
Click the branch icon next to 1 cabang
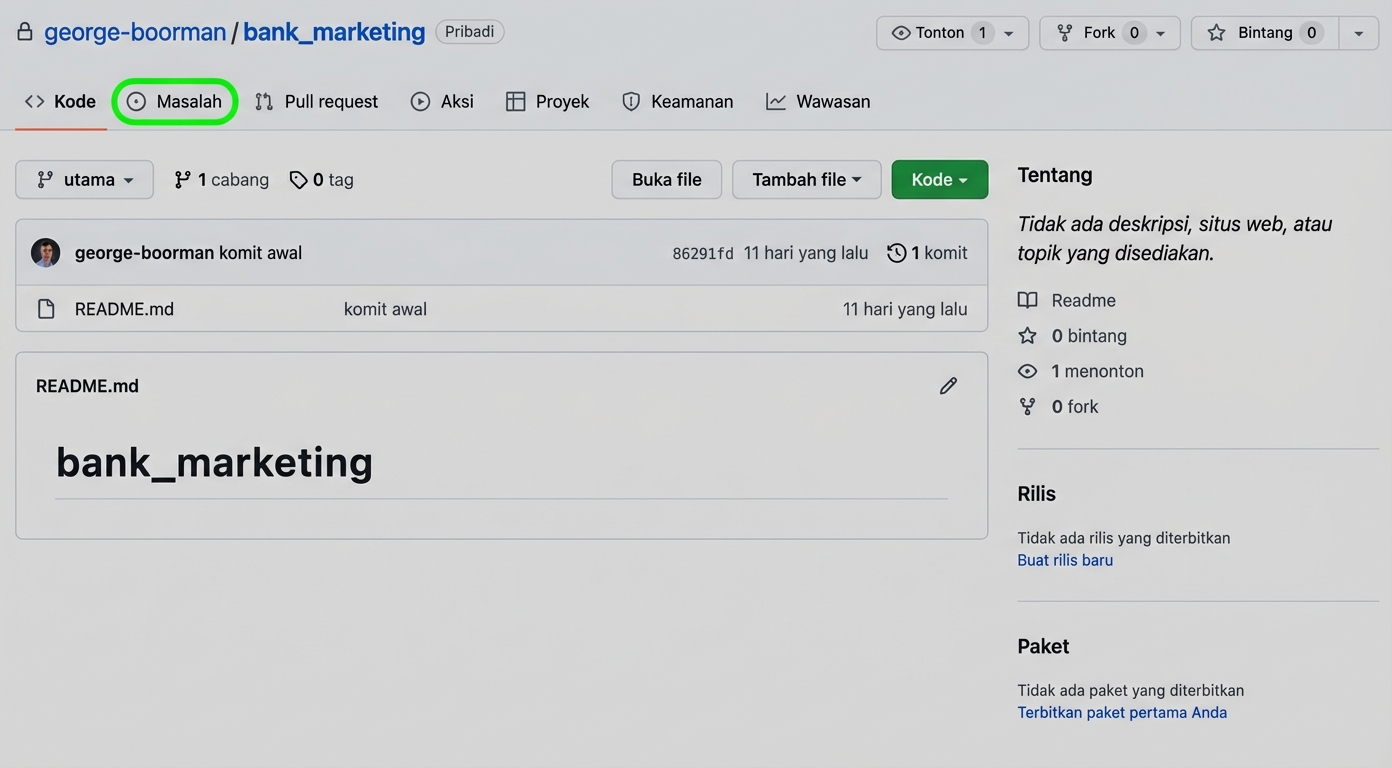point(182,180)
